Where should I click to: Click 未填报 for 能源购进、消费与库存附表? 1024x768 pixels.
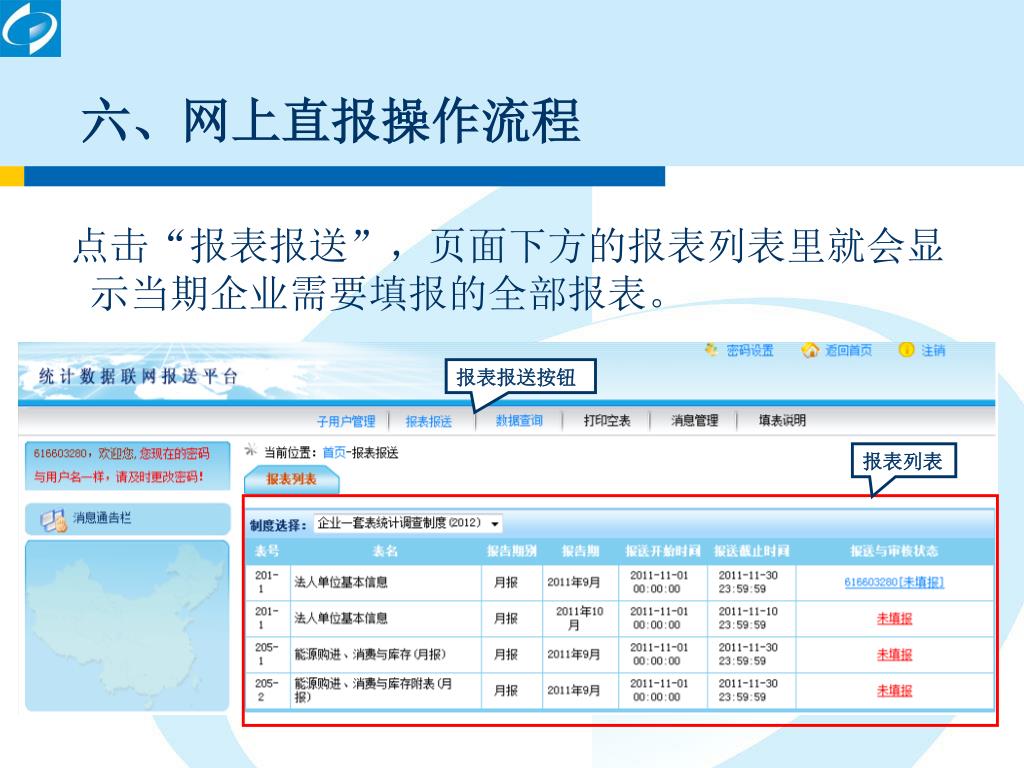point(894,690)
